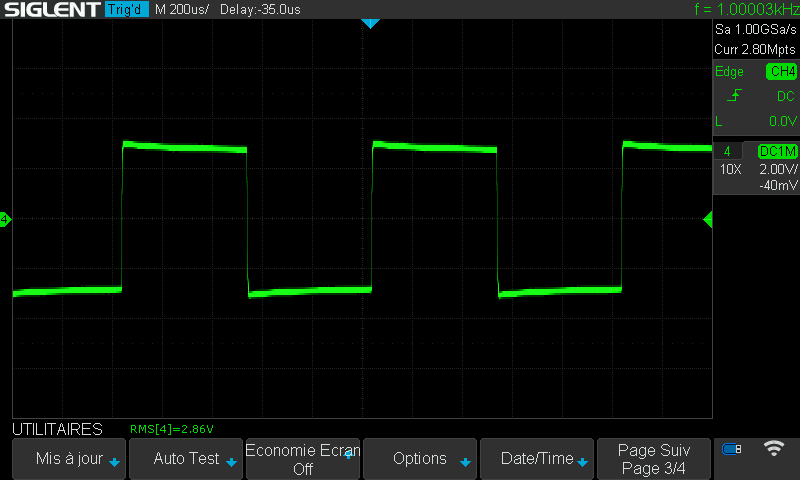Click the RMS[4]=2.86V measurement readout
This screenshot has width=800, height=480.
pos(172,429)
